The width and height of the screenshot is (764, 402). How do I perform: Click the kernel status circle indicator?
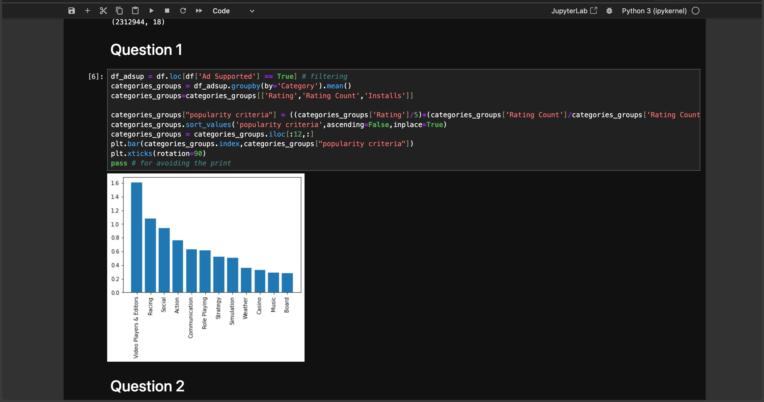(696, 10)
